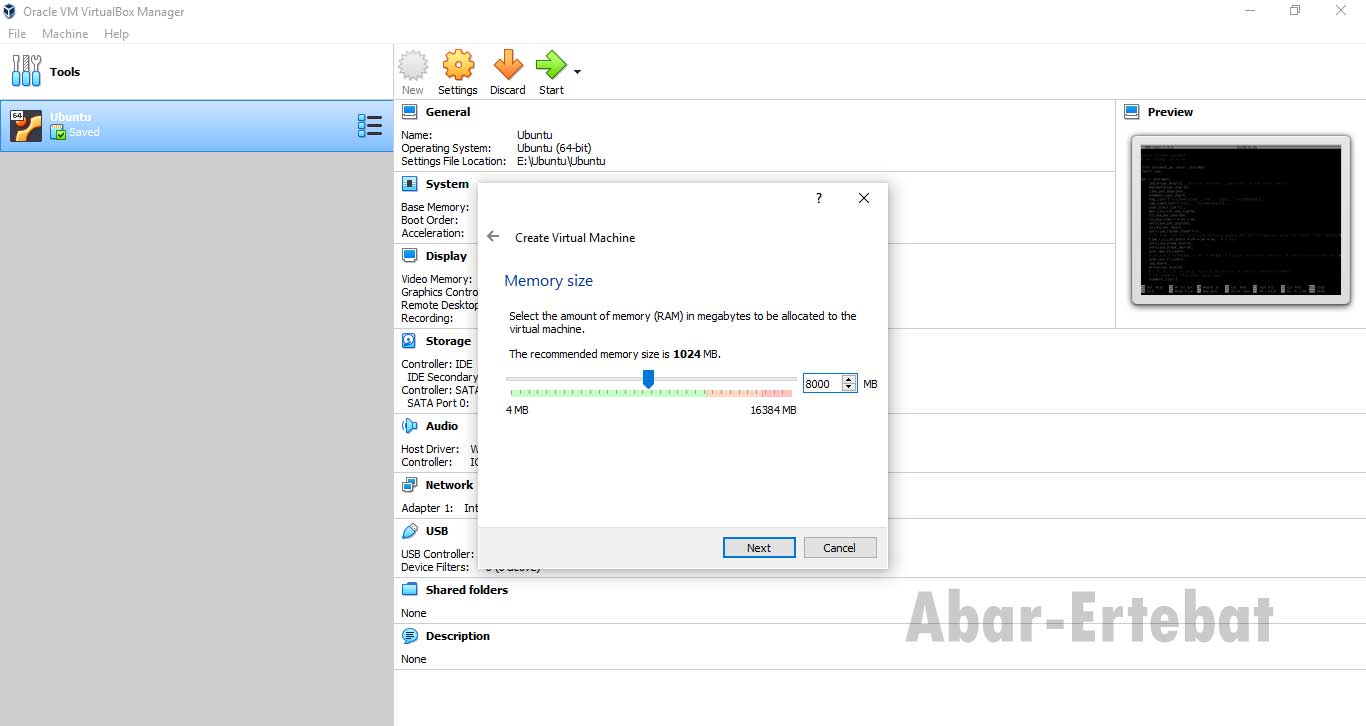Click the Description speech bubble icon

[409, 636]
